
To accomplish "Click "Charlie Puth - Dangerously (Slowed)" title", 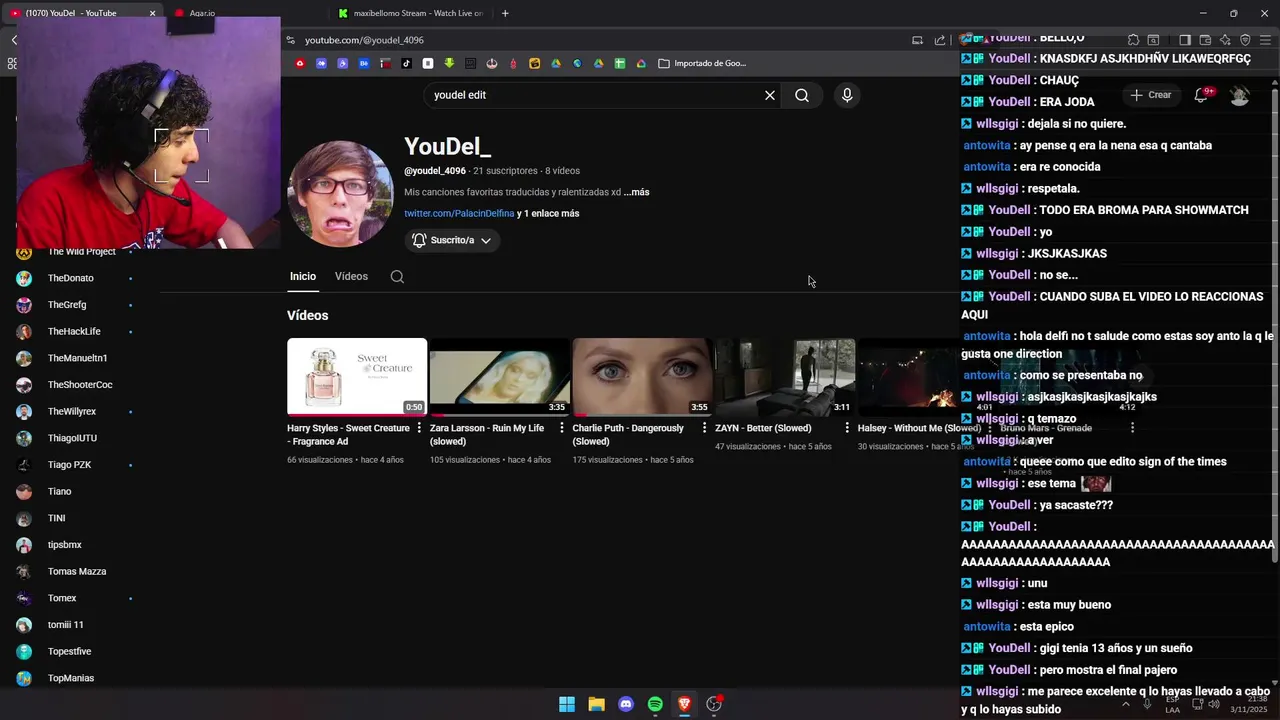I will pos(628,434).
